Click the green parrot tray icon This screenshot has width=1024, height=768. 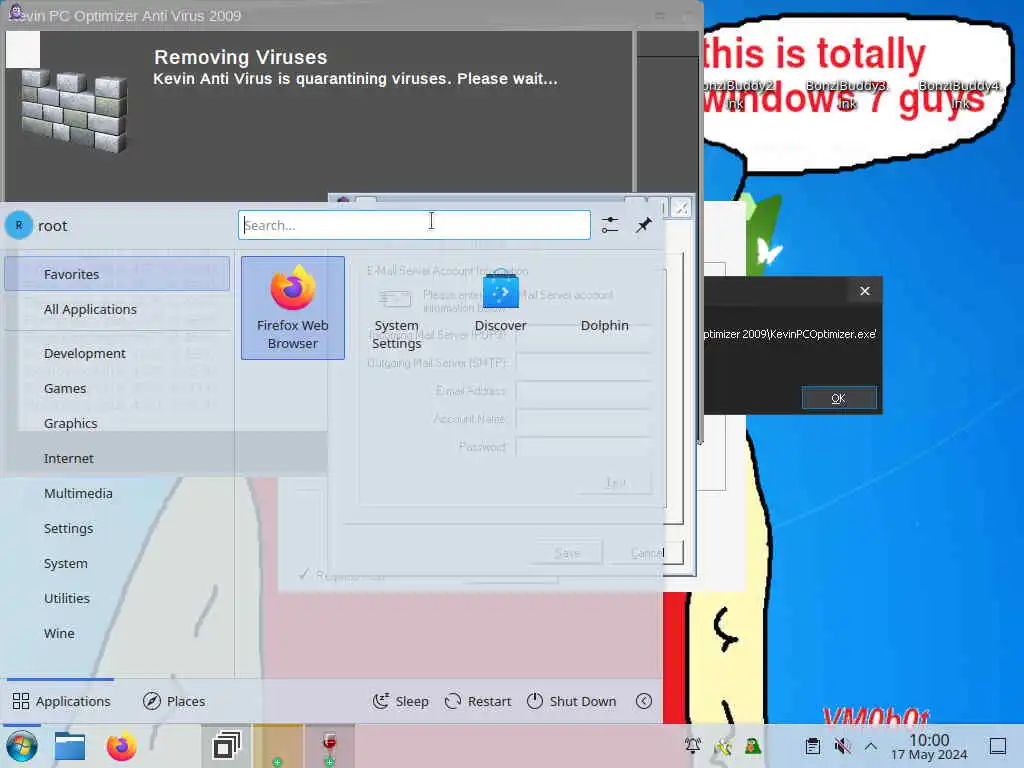coord(753,746)
